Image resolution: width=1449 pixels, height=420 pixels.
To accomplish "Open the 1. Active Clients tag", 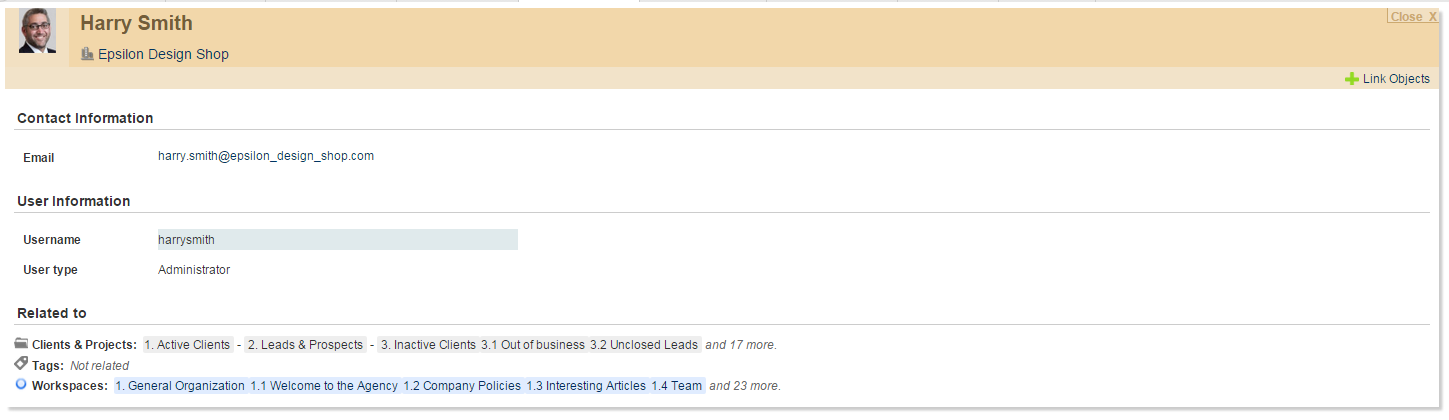I will click(187, 345).
